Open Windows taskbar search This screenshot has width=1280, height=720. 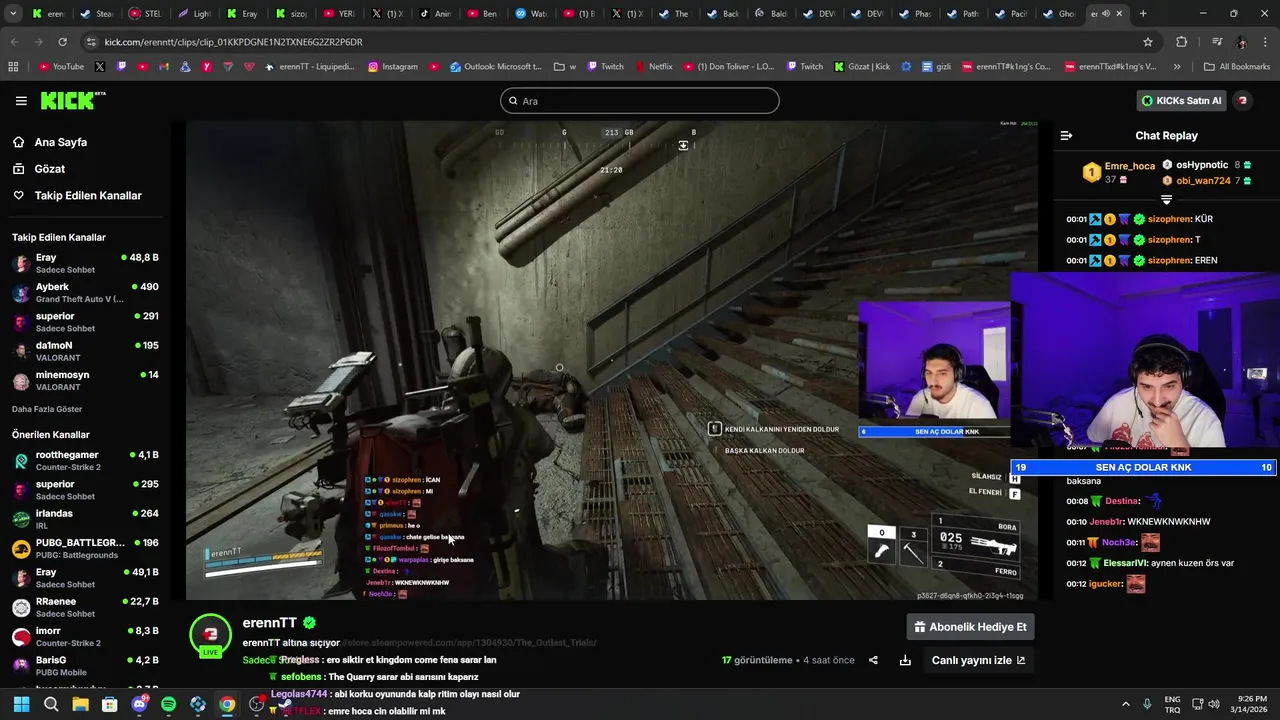[x=51, y=705]
